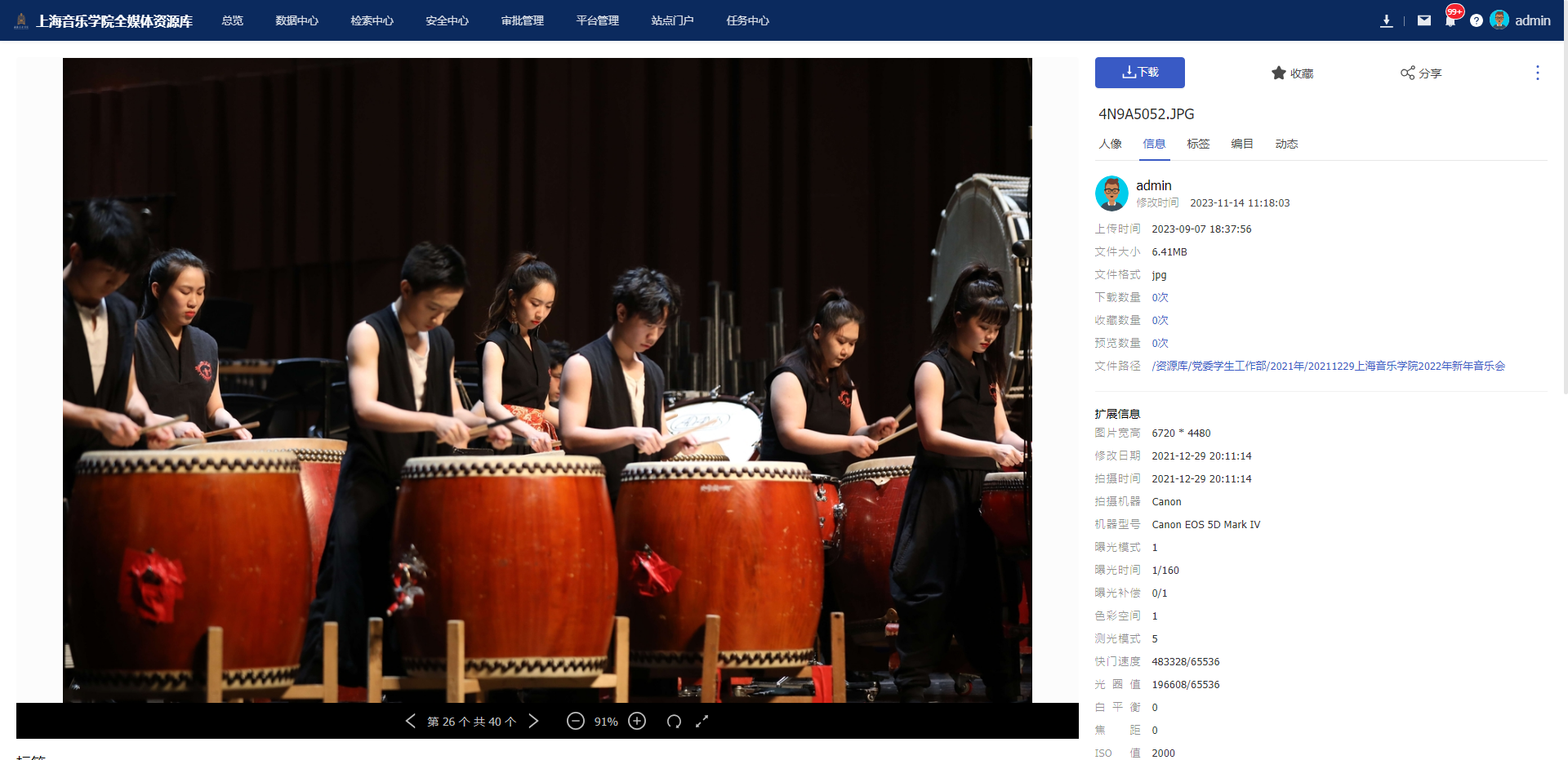Open 检索中心 in the top navigation
Screen dimensions: 1568x760
(372, 20)
